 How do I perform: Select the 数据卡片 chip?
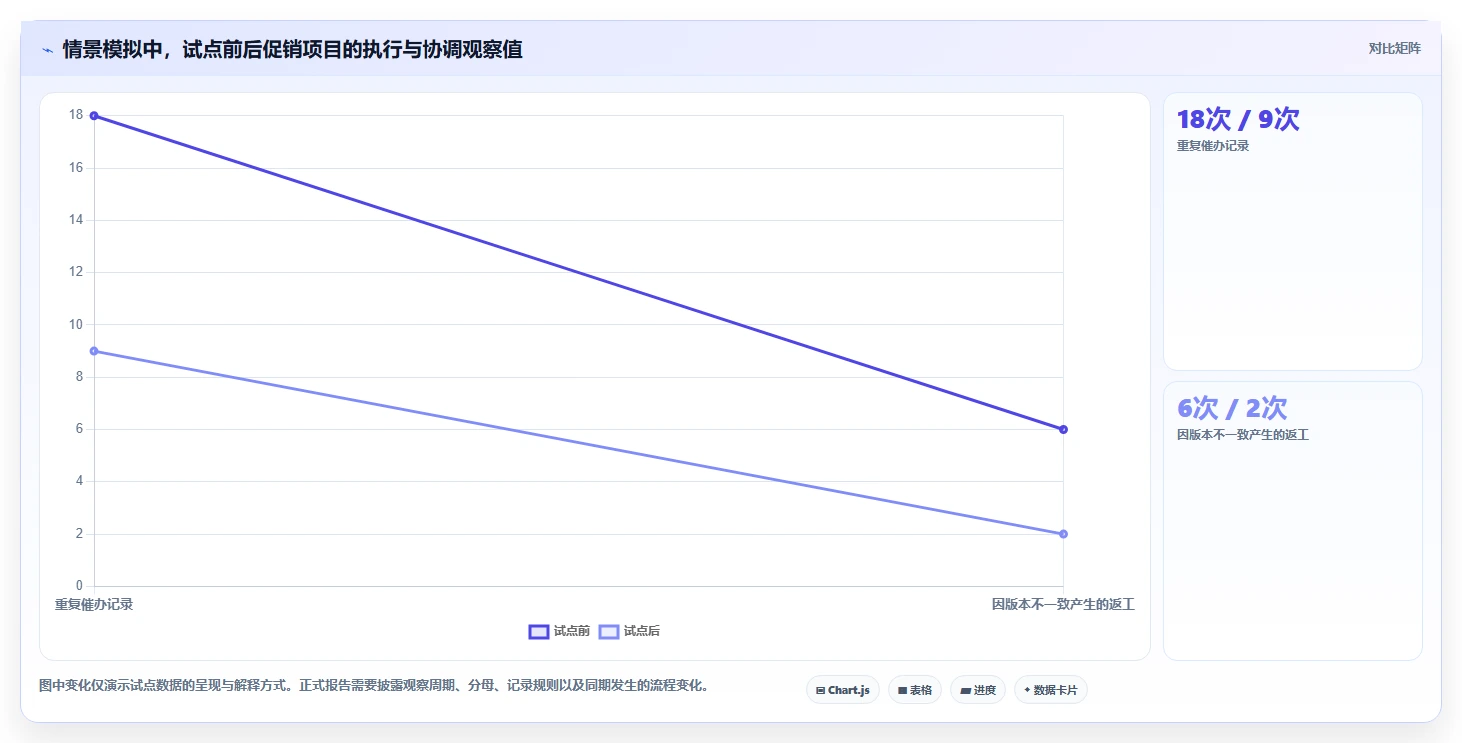point(1051,690)
